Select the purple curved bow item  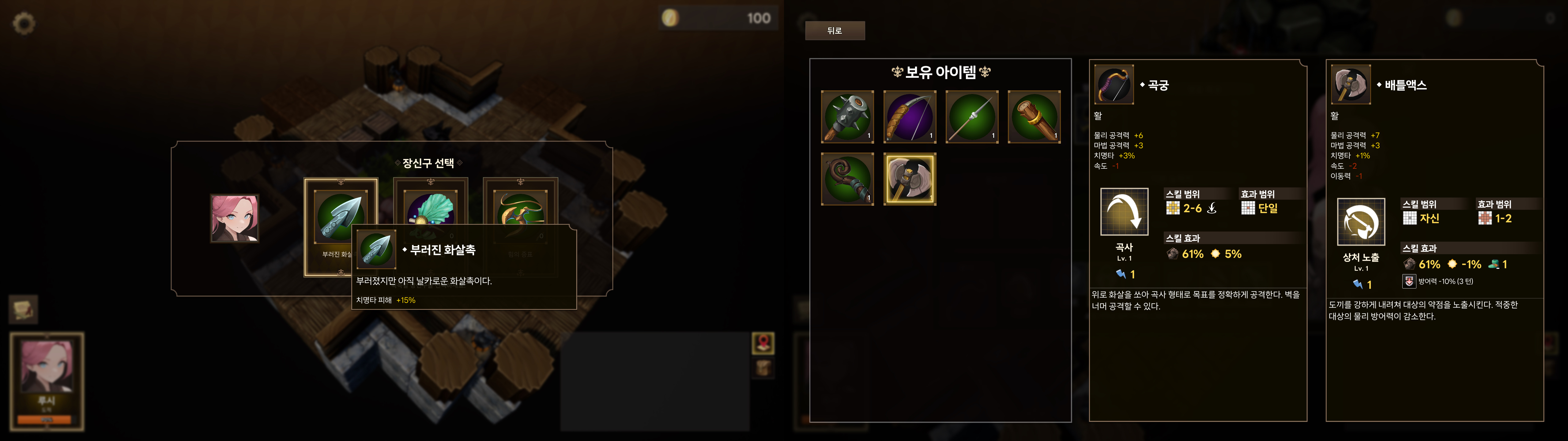pyautogui.click(x=909, y=117)
